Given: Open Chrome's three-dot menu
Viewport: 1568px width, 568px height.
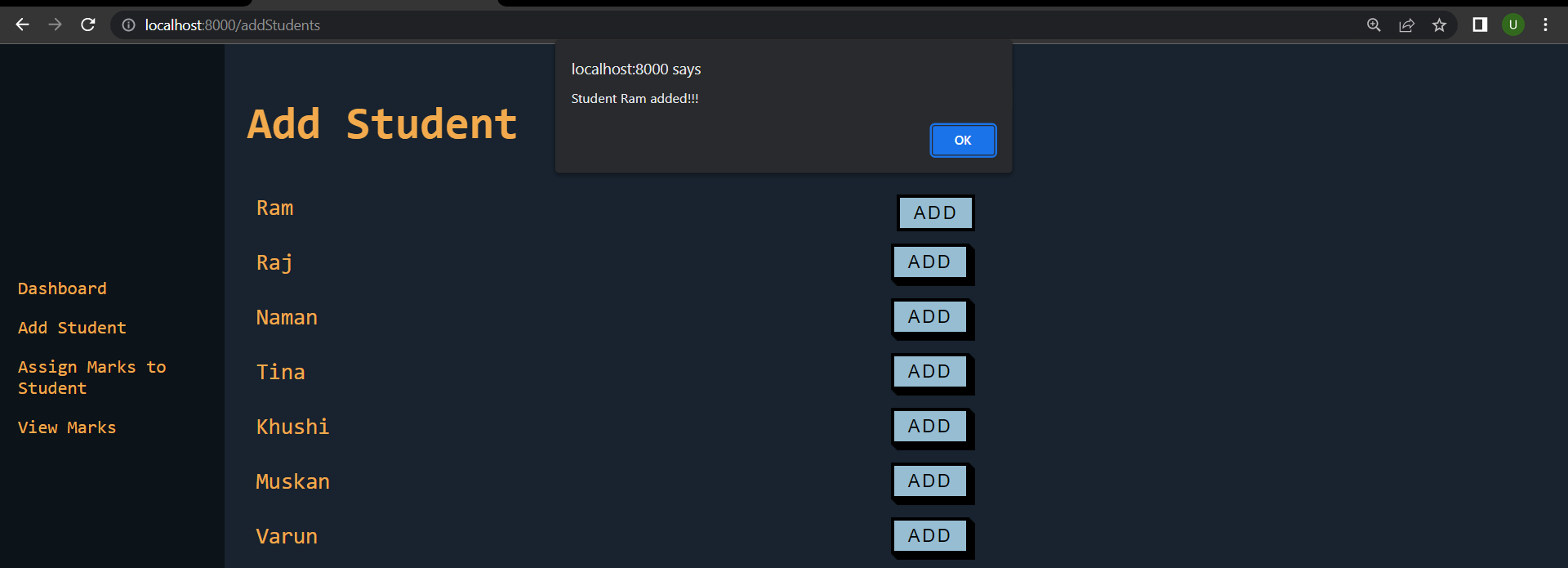Looking at the screenshot, I should [x=1545, y=25].
